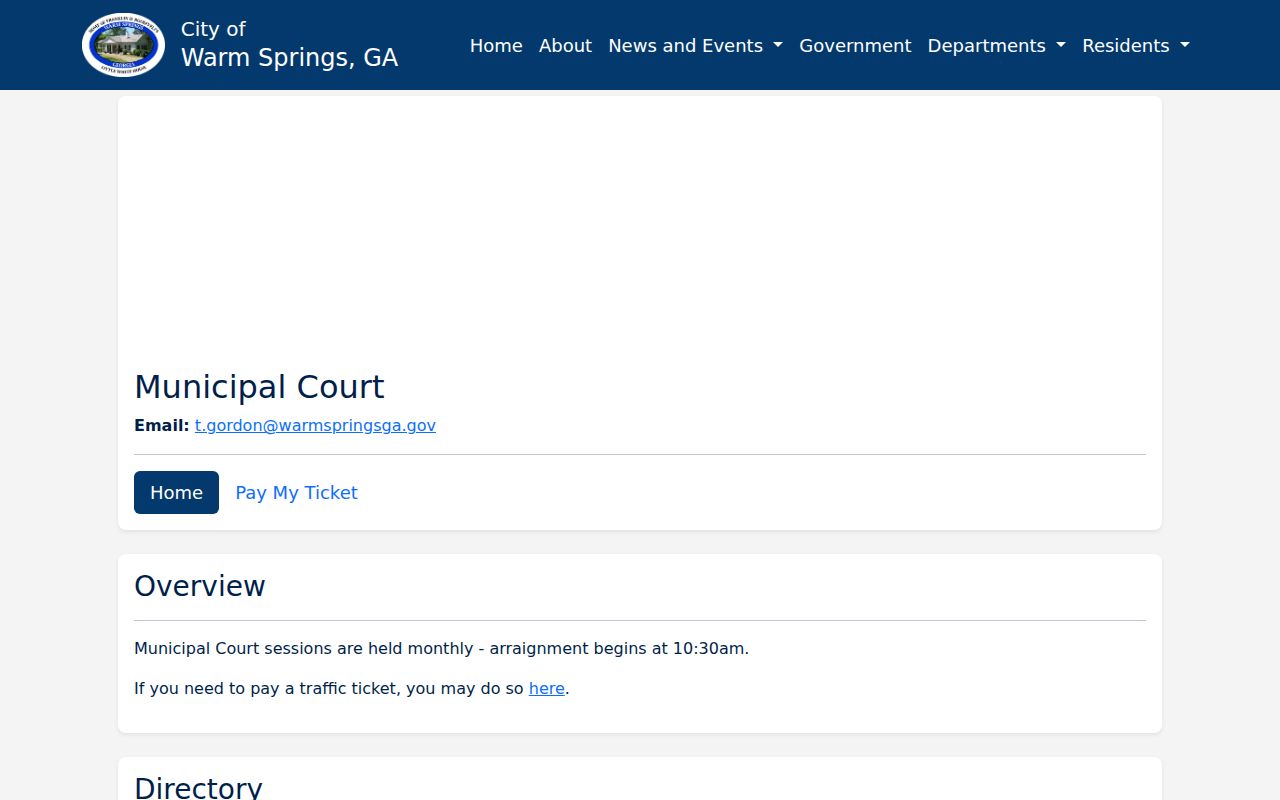Click the Municipal Court heading

(x=259, y=387)
